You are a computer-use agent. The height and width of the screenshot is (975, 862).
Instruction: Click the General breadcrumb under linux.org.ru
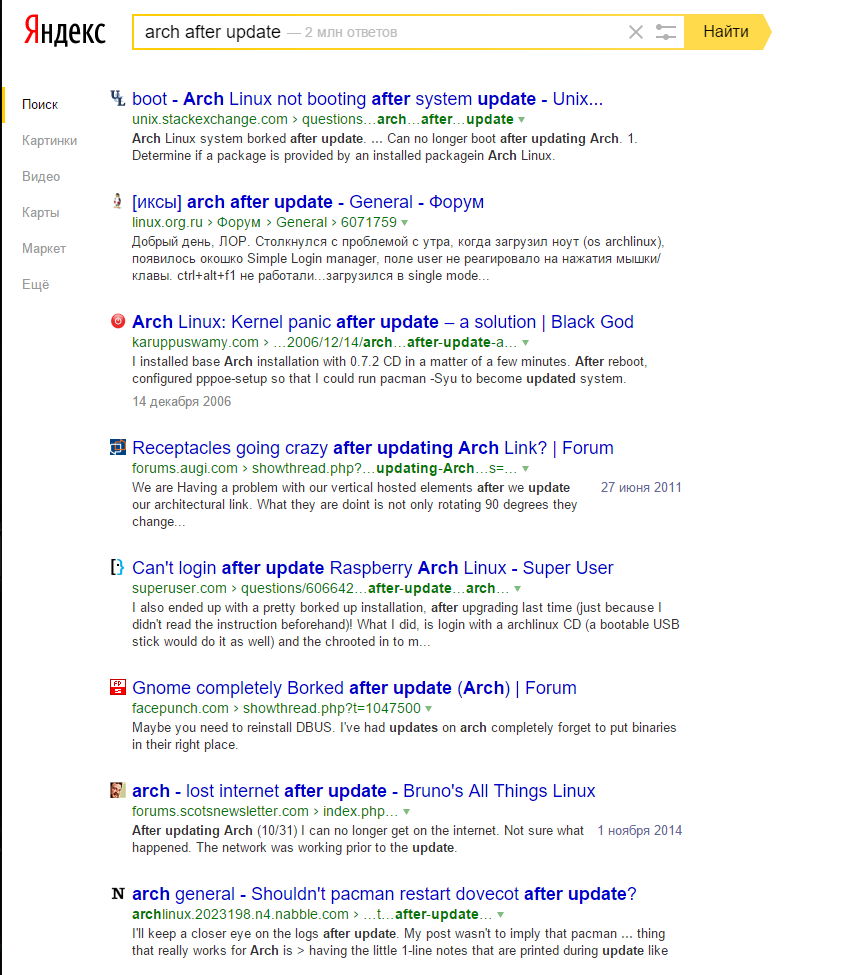pyautogui.click(x=301, y=223)
